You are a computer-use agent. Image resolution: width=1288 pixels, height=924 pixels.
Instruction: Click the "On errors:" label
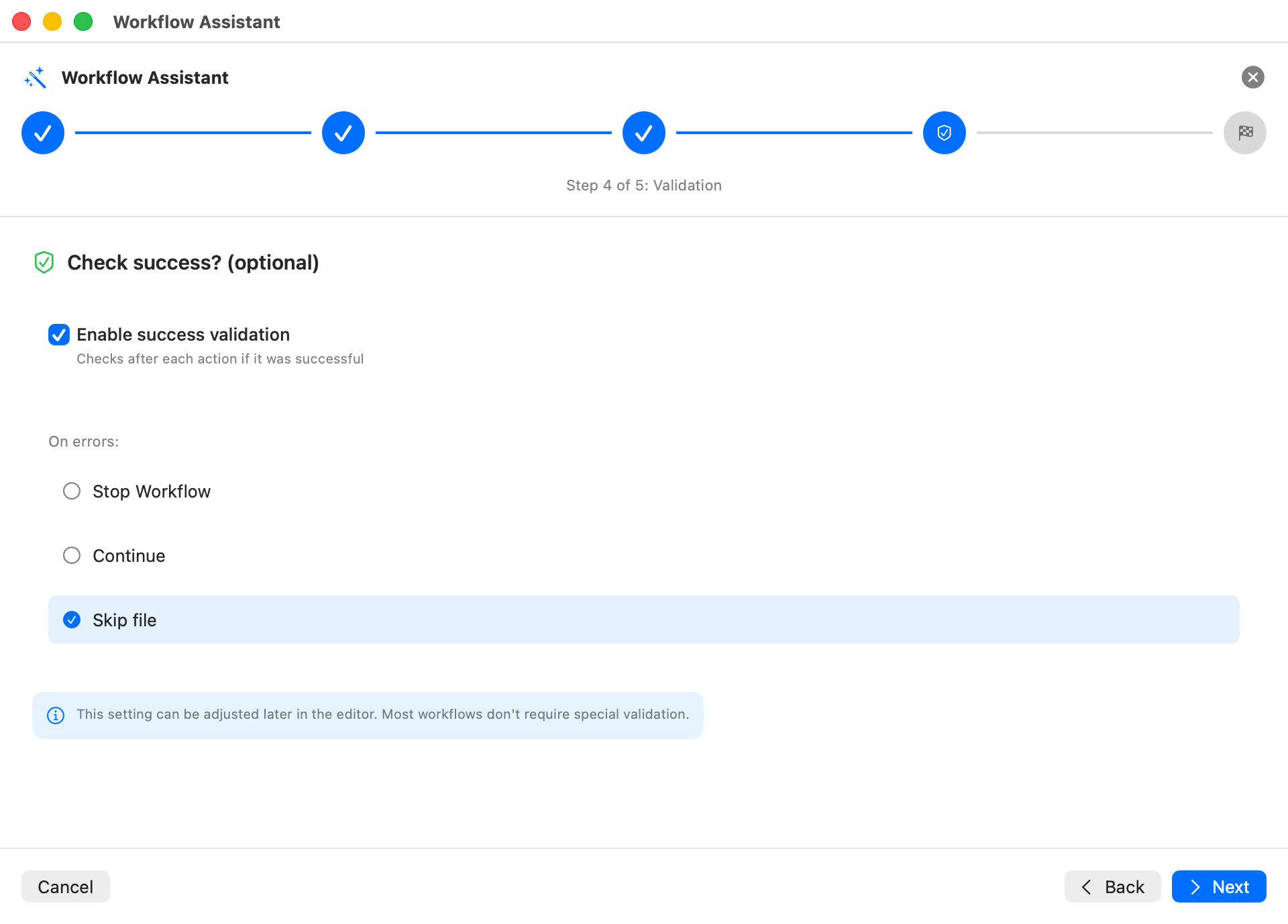click(x=84, y=441)
